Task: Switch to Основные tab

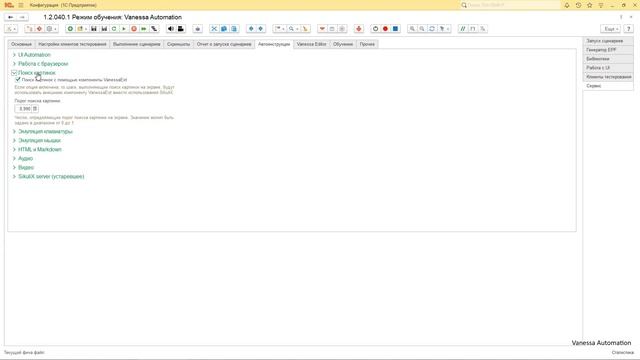Action: (22, 44)
